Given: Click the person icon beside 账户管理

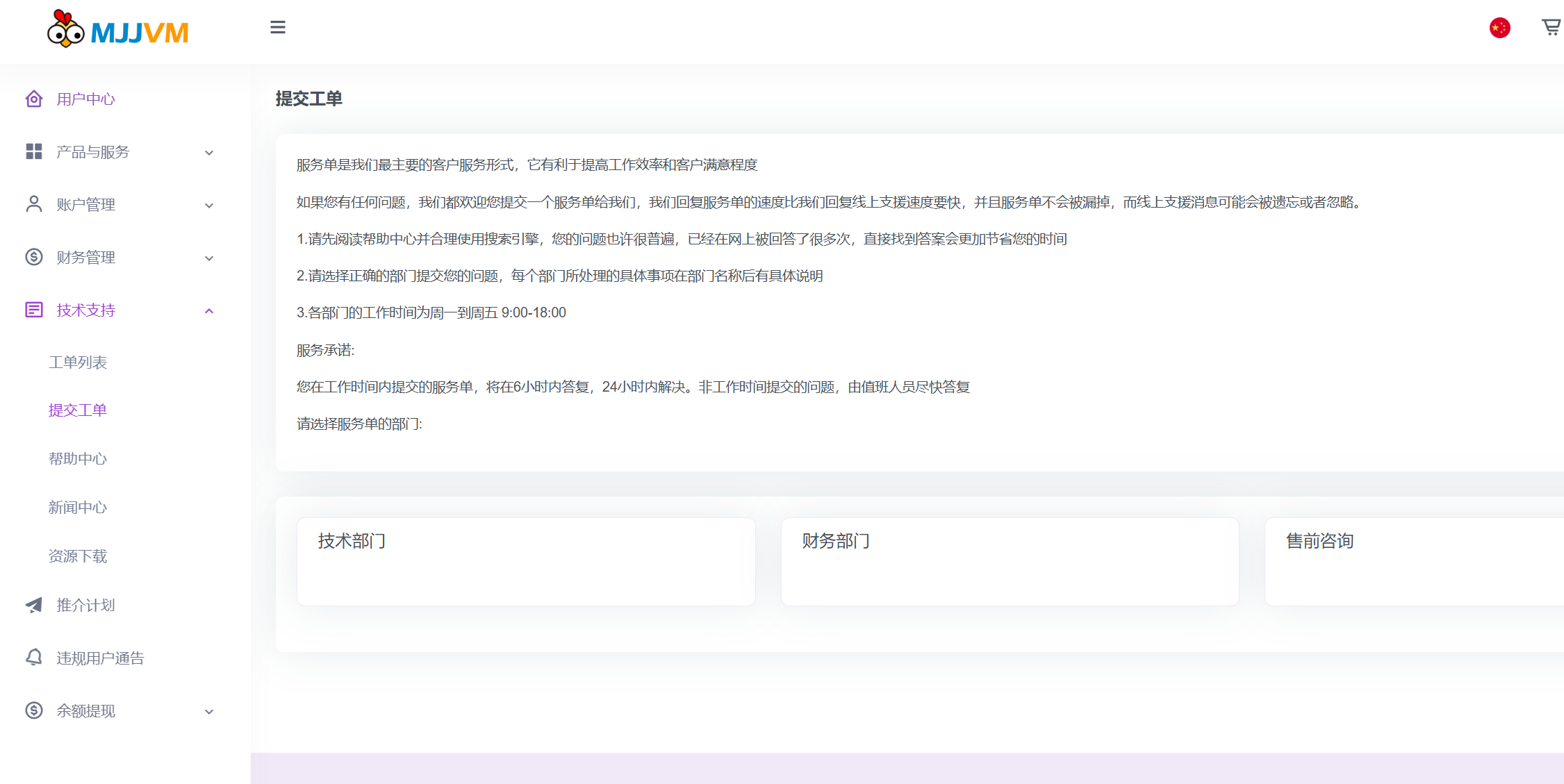Looking at the screenshot, I should [34, 204].
